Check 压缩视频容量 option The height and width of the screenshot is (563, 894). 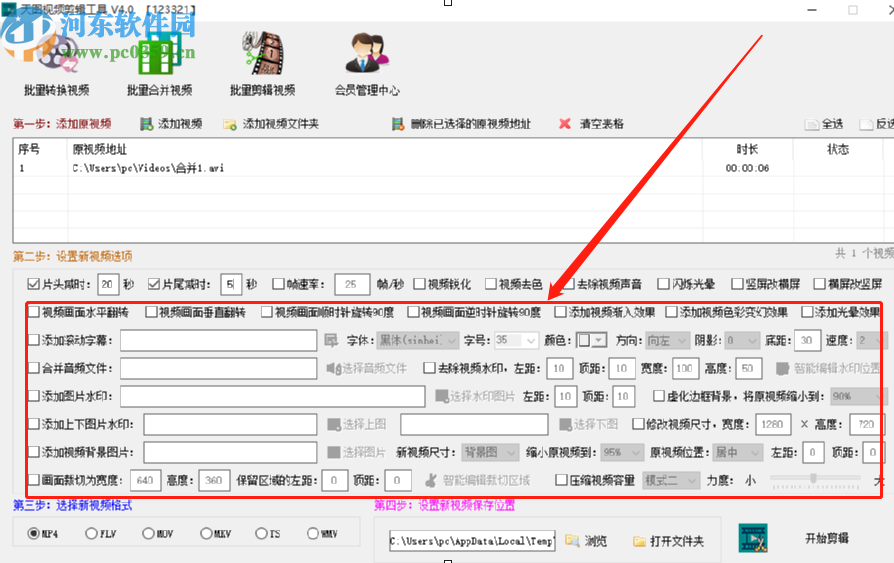tap(562, 480)
